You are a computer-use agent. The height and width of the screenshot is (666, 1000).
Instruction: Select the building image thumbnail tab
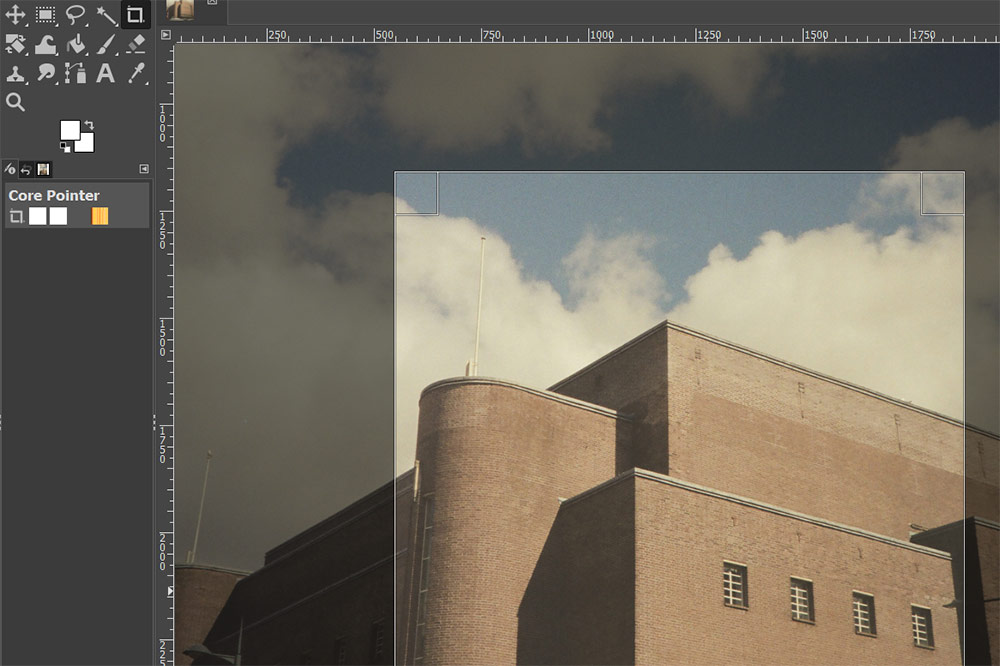(180, 10)
